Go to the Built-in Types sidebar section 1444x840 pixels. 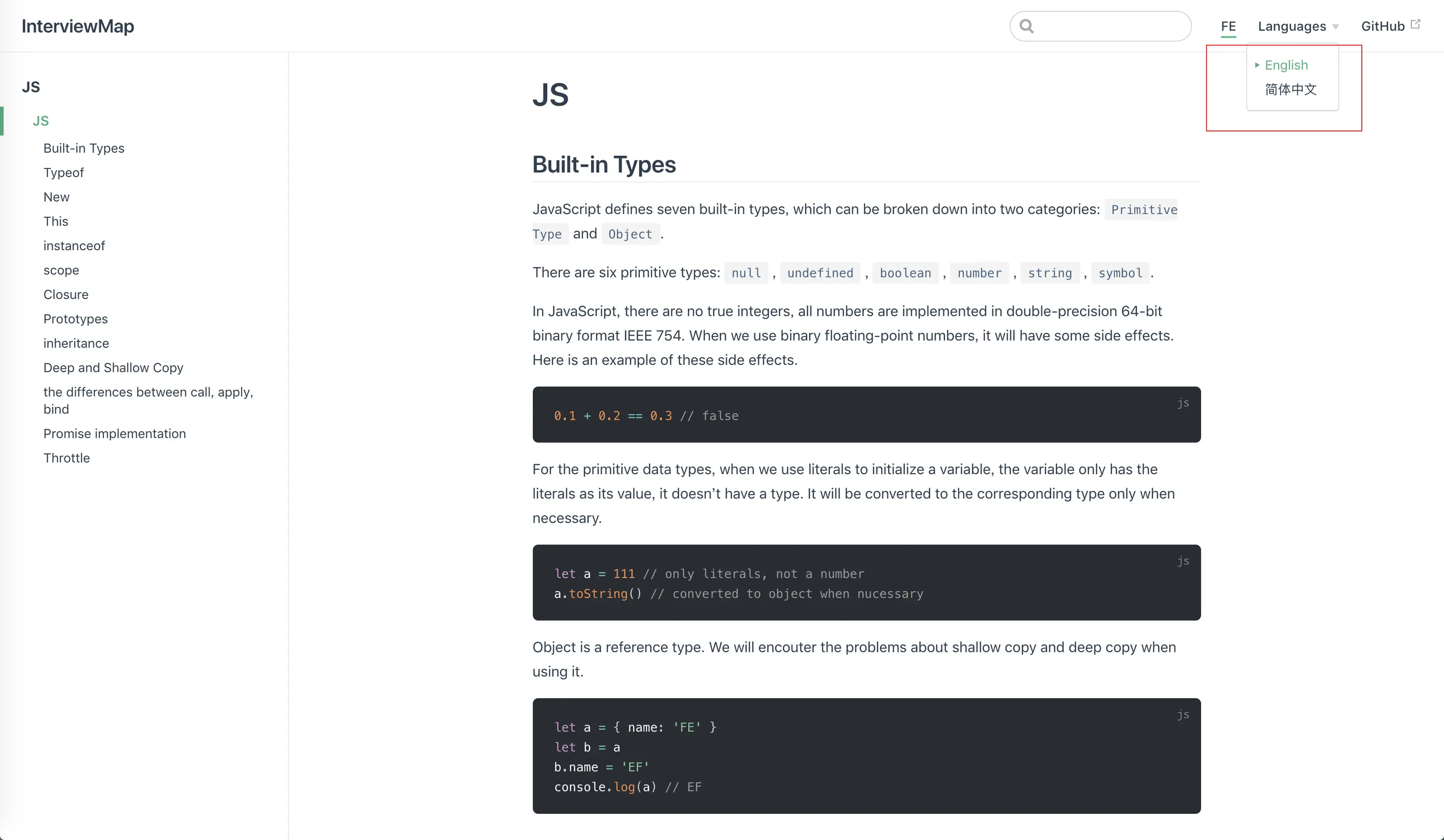[x=84, y=149]
